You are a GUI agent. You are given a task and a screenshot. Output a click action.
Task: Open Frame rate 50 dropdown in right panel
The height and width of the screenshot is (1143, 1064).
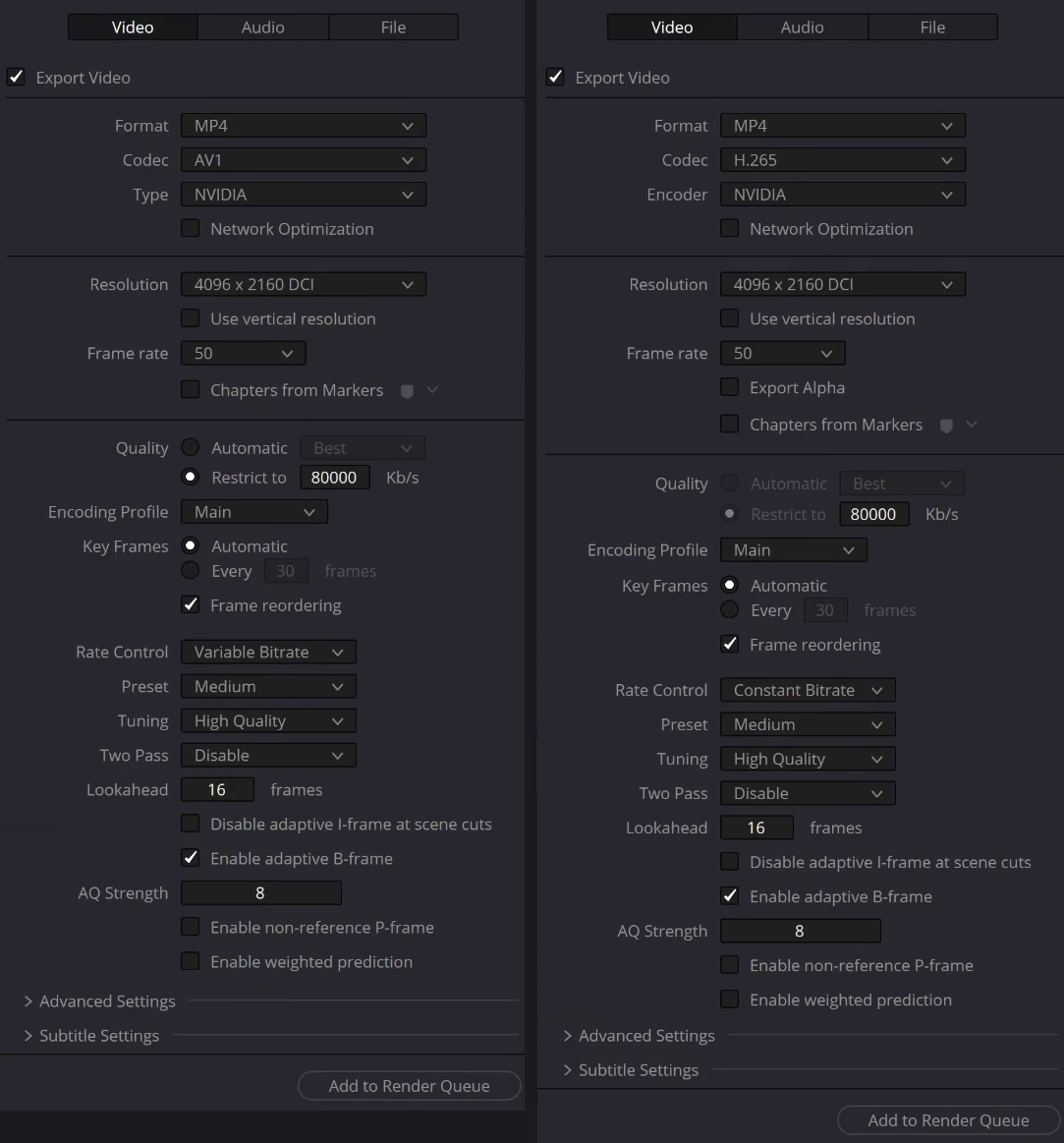tap(783, 353)
